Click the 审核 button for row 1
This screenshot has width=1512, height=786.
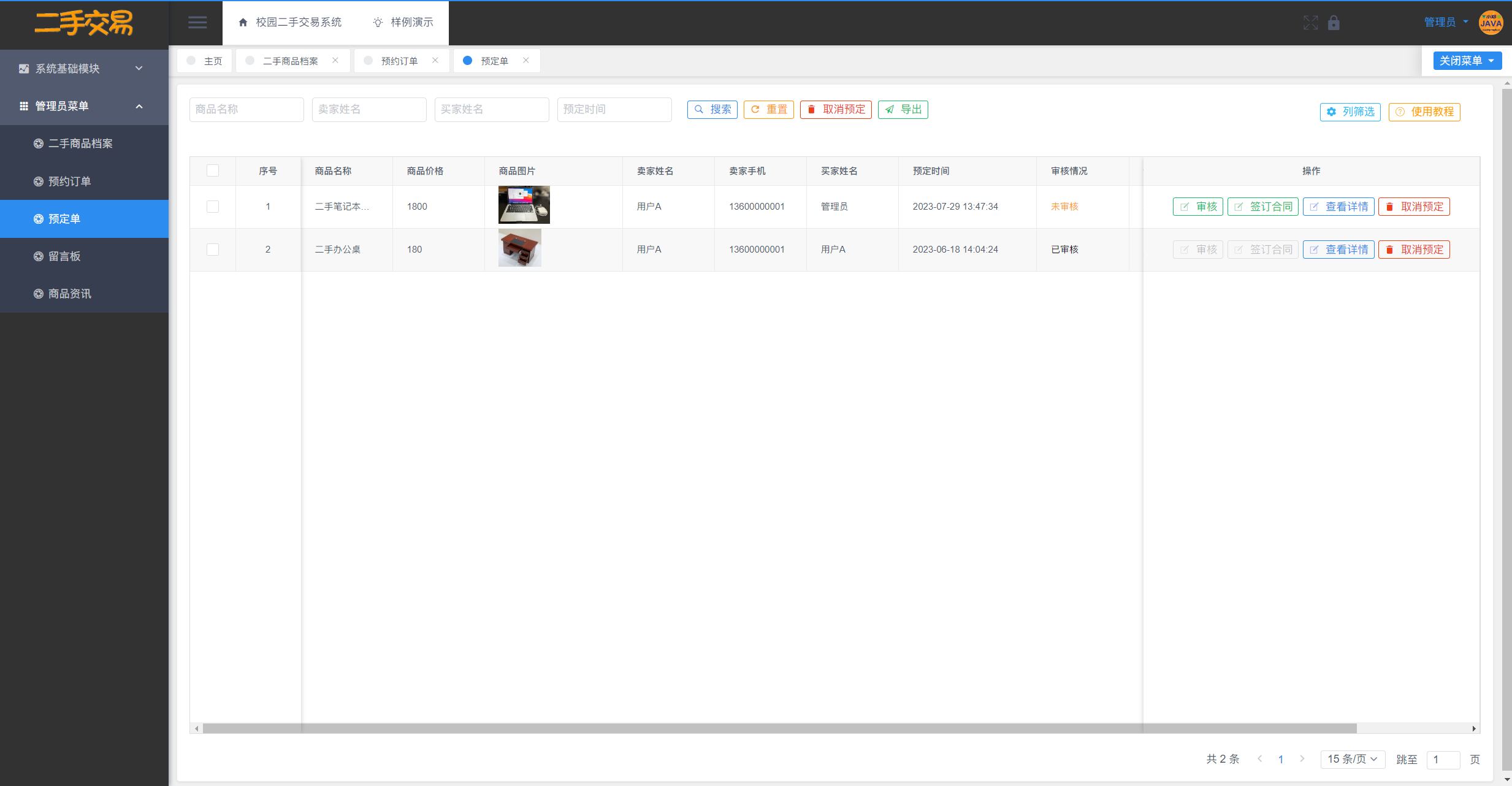(x=1197, y=207)
